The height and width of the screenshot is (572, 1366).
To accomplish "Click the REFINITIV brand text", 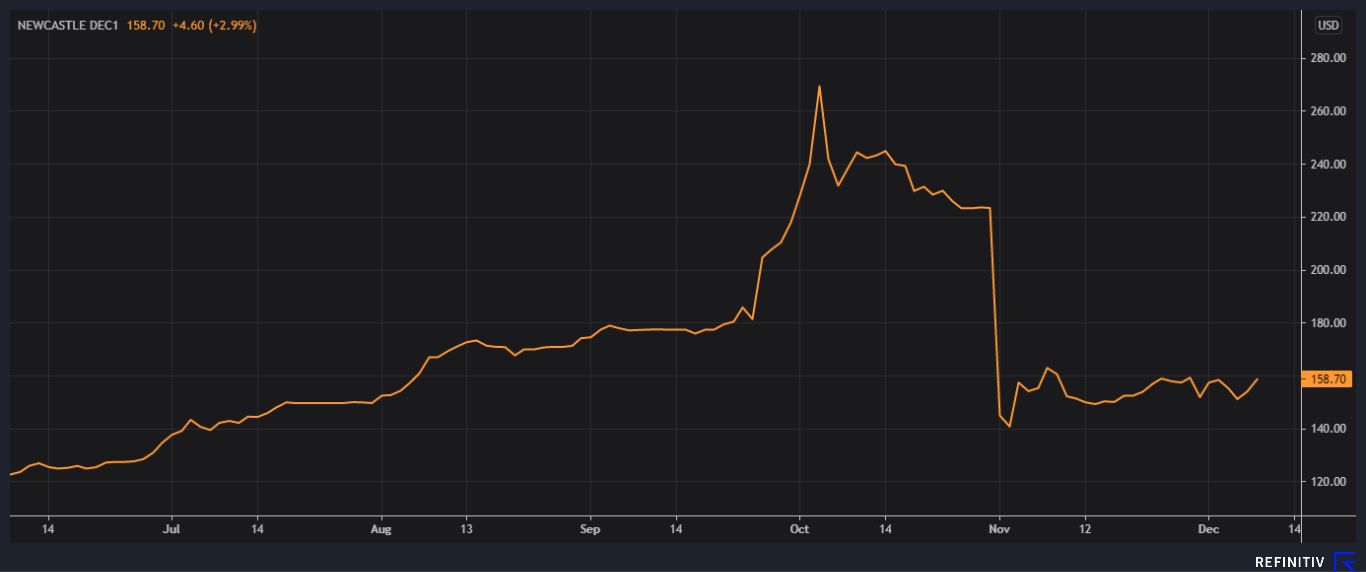I will (1290, 562).
